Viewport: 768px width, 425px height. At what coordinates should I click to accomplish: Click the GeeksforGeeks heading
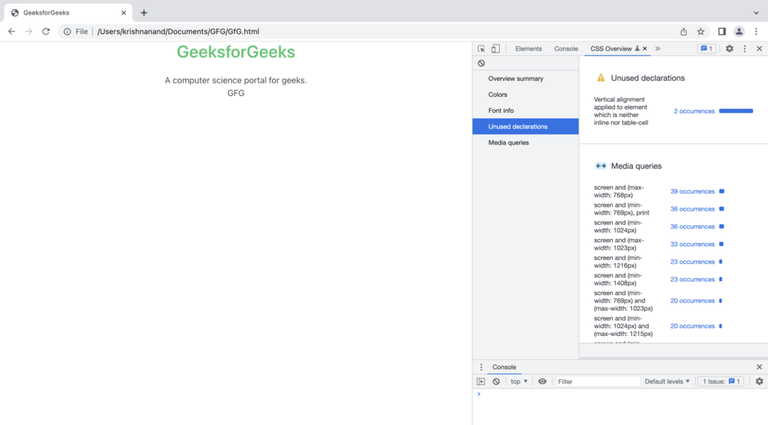click(x=236, y=52)
